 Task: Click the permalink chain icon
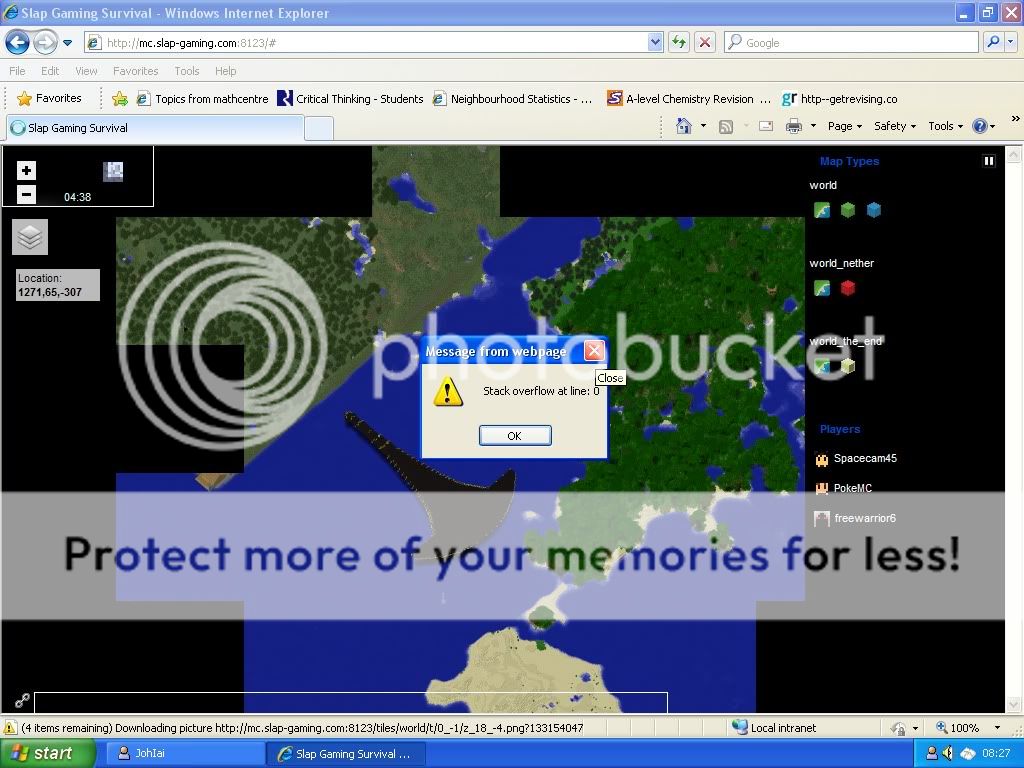click(x=21, y=701)
